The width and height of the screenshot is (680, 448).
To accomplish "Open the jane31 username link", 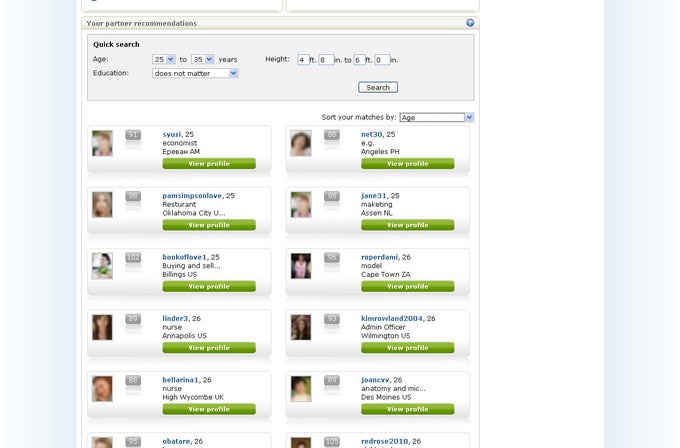I will [374, 196].
